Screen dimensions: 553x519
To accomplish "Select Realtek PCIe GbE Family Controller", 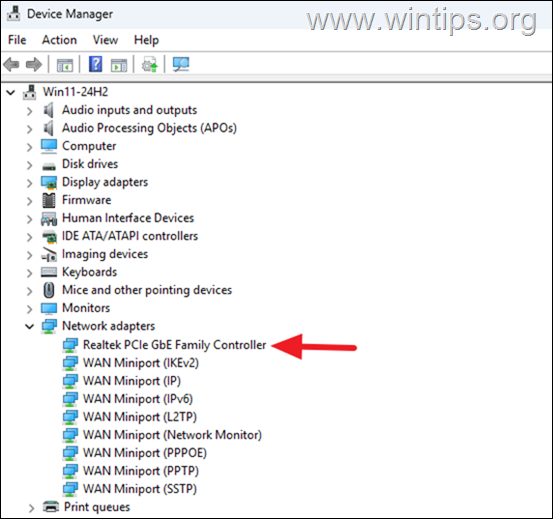I will point(175,345).
